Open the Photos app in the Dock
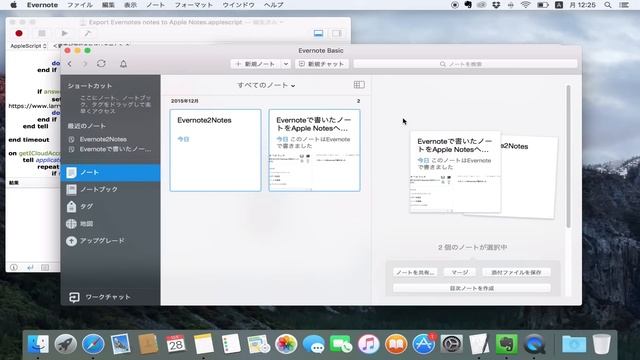The image size is (640, 360). point(286,344)
